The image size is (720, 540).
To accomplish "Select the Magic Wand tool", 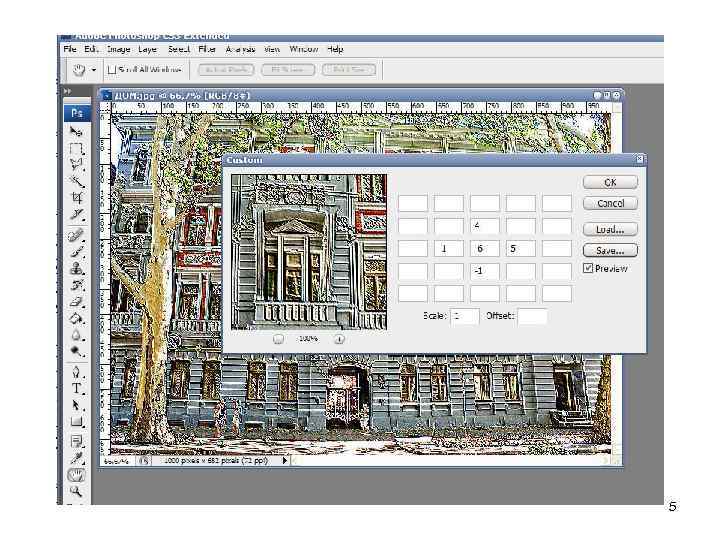I will click(76, 181).
